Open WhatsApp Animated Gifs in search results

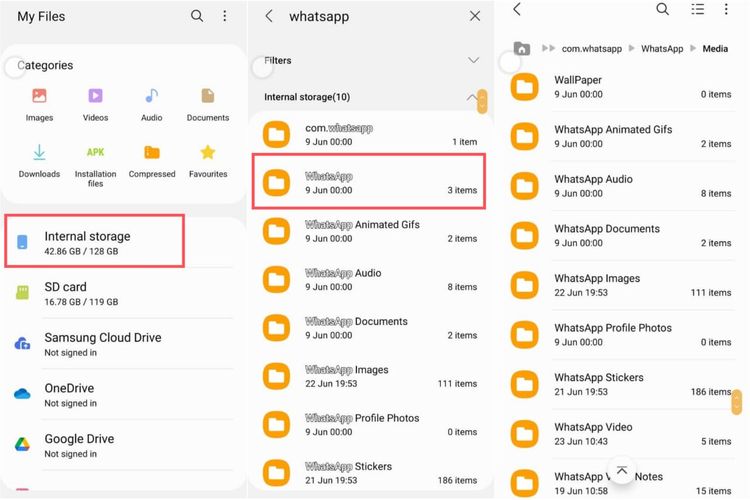[370, 231]
